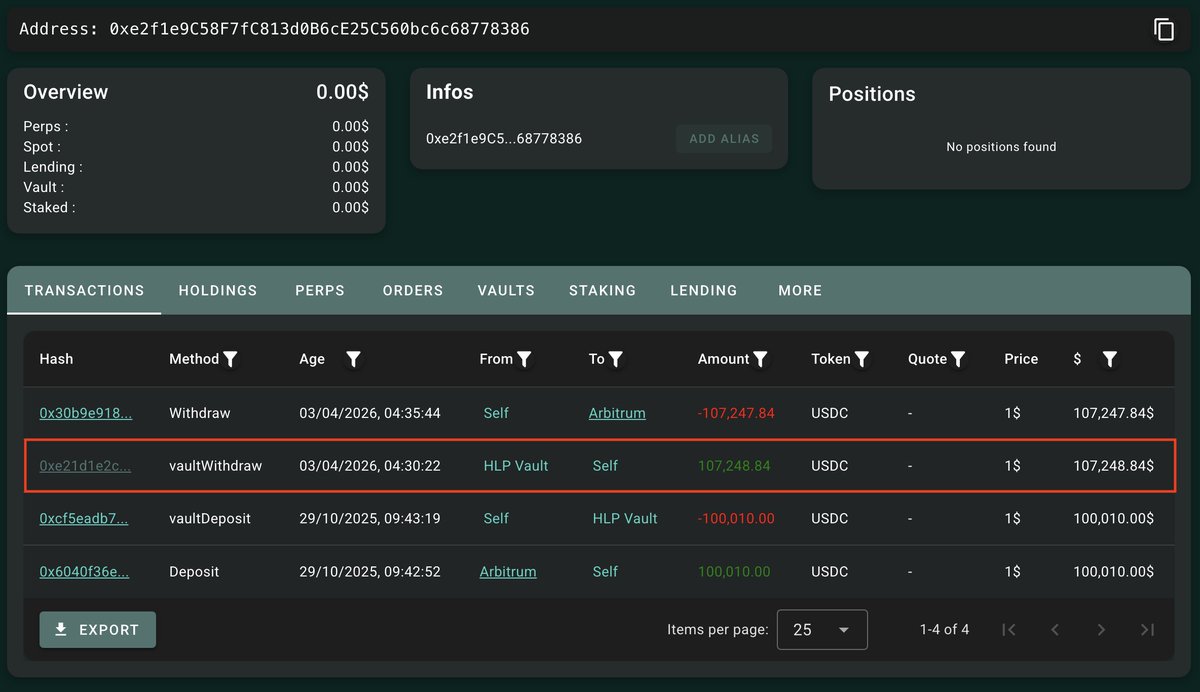Expand the items per page dropdown
Viewport: 1200px width, 692px height.
coord(822,630)
